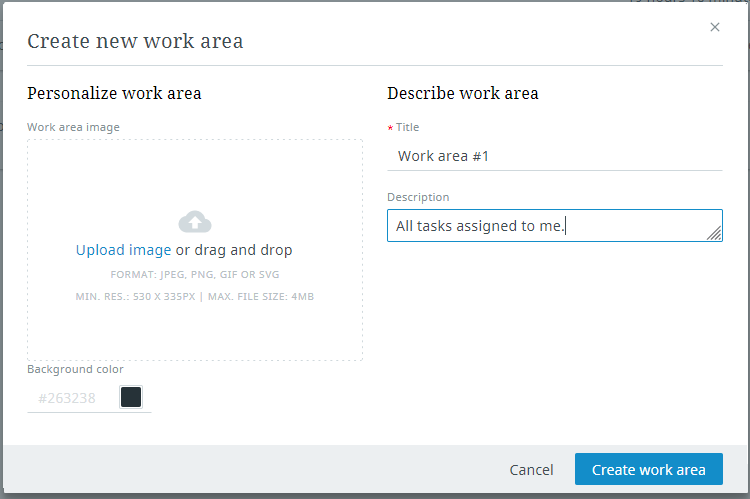Click the Upload image link
The width and height of the screenshot is (750, 499).
(123, 250)
